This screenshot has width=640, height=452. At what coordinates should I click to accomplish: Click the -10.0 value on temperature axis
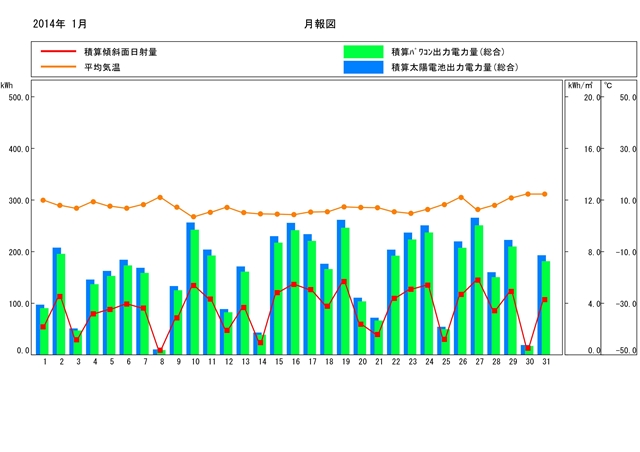click(626, 252)
